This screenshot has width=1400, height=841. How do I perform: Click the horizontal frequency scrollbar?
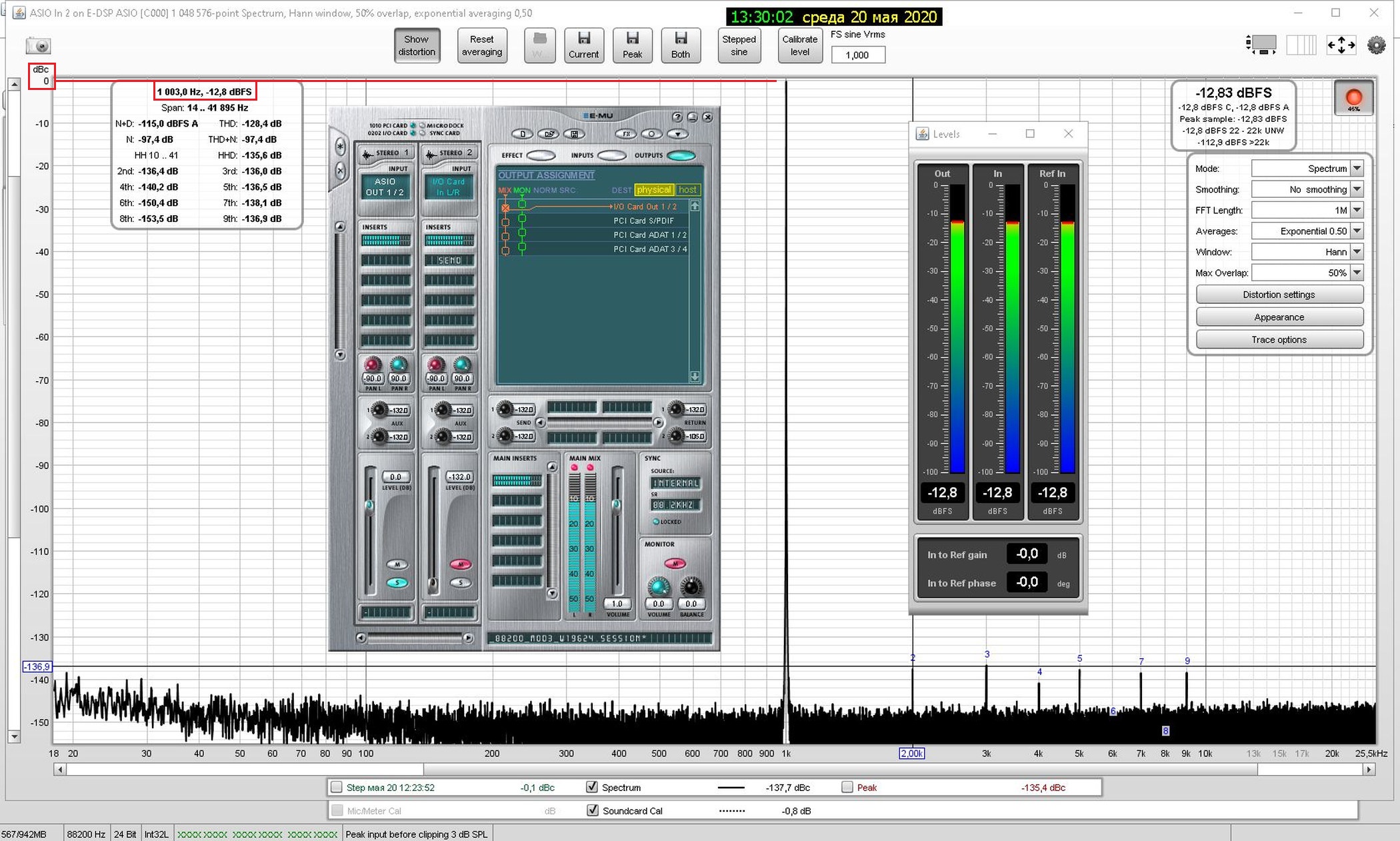[713, 769]
